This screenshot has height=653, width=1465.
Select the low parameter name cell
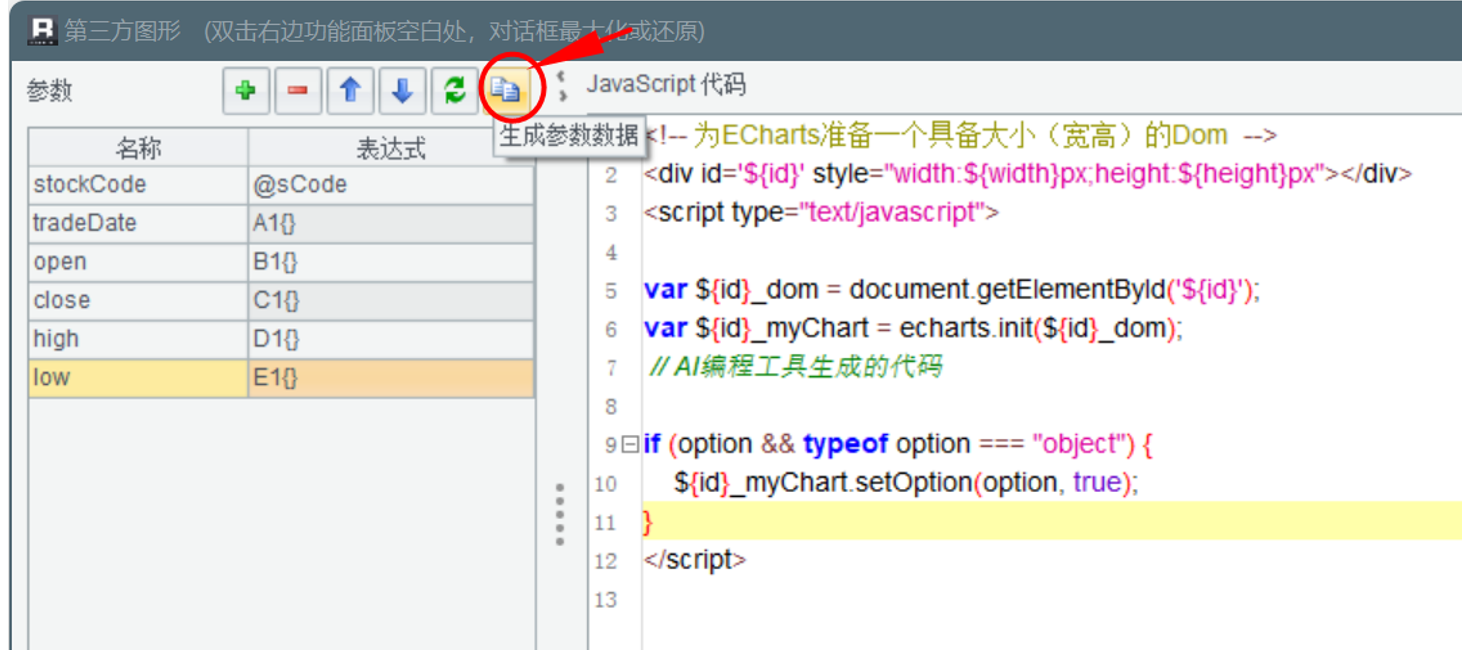click(x=138, y=378)
